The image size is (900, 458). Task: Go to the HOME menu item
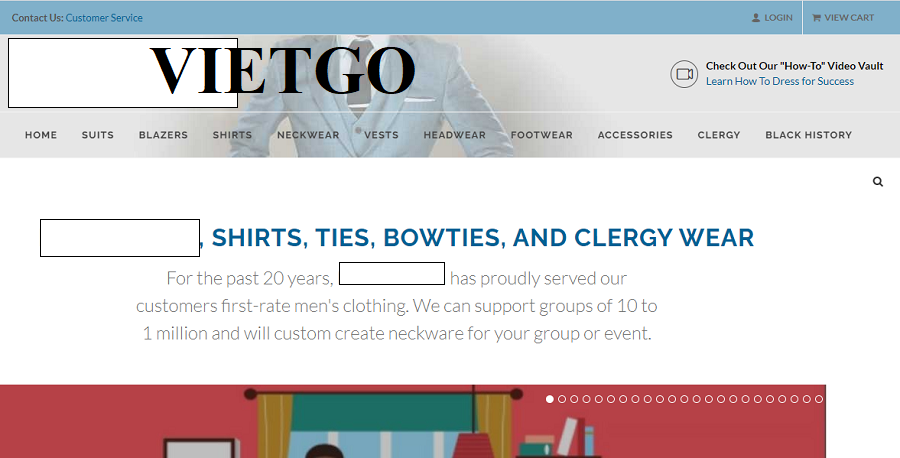[41, 135]
